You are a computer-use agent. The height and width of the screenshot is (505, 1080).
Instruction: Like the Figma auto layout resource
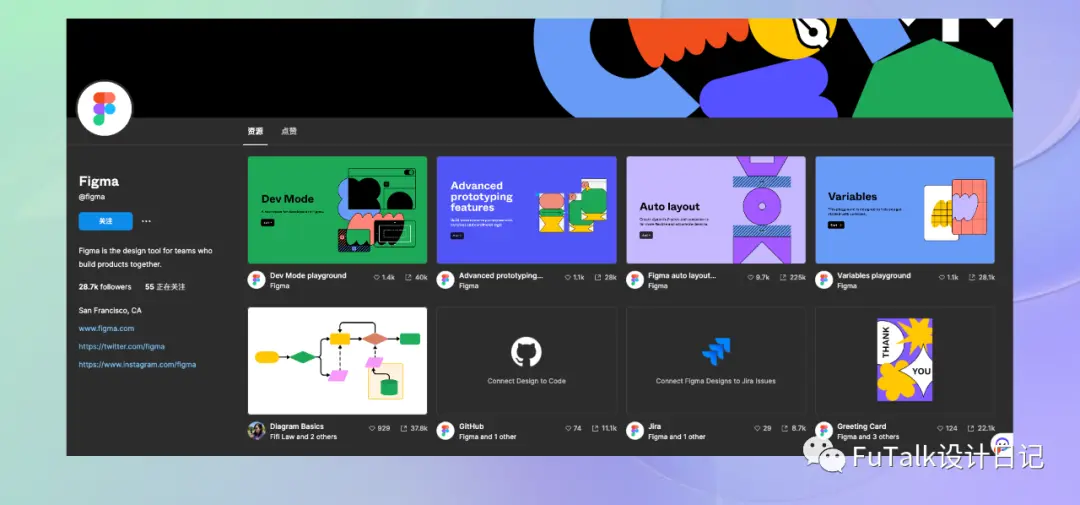click(751, 277)
